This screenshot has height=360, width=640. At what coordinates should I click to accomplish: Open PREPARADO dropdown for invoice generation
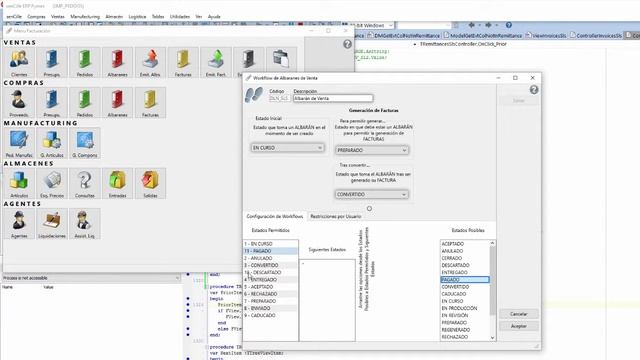click(372, 150)
